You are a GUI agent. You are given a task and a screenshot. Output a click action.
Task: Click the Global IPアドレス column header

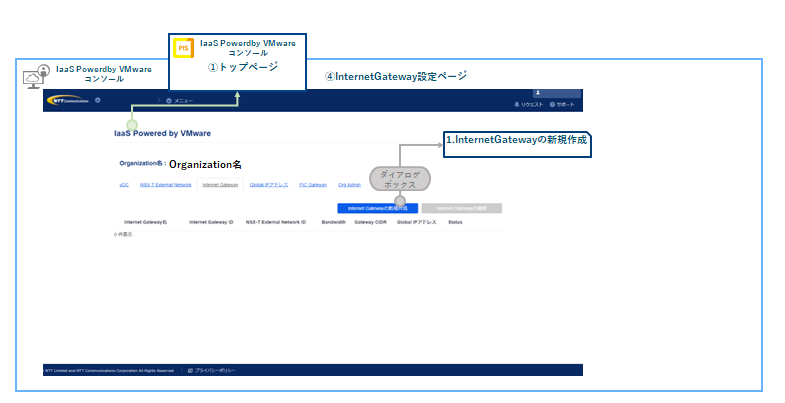417,222
